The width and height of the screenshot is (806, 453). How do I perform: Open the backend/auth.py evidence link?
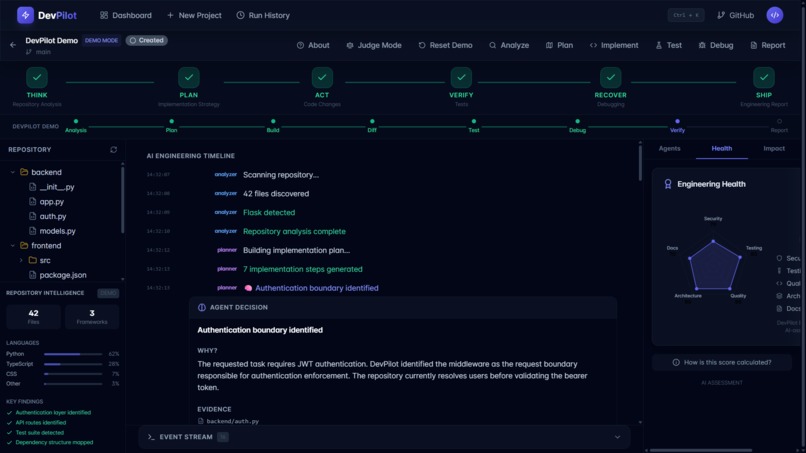[228, 421]
